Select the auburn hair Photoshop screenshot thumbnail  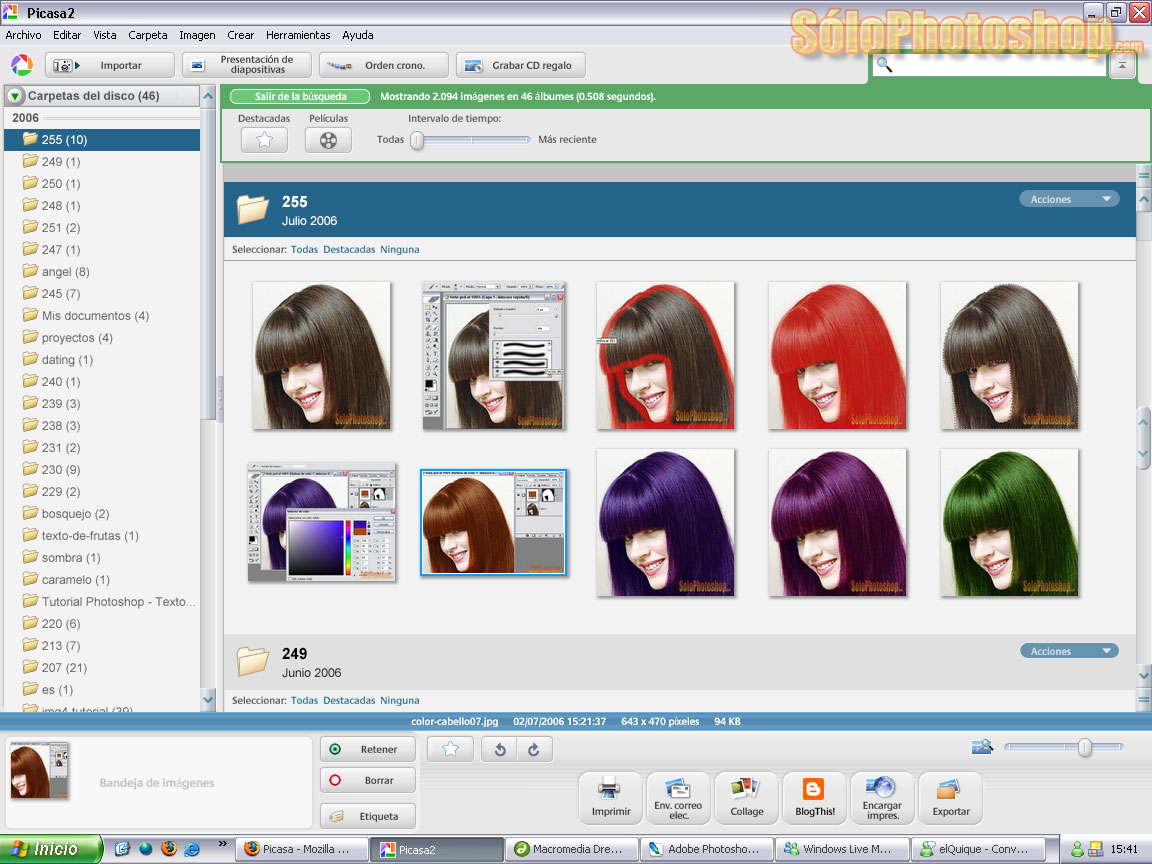click(494, 522)
